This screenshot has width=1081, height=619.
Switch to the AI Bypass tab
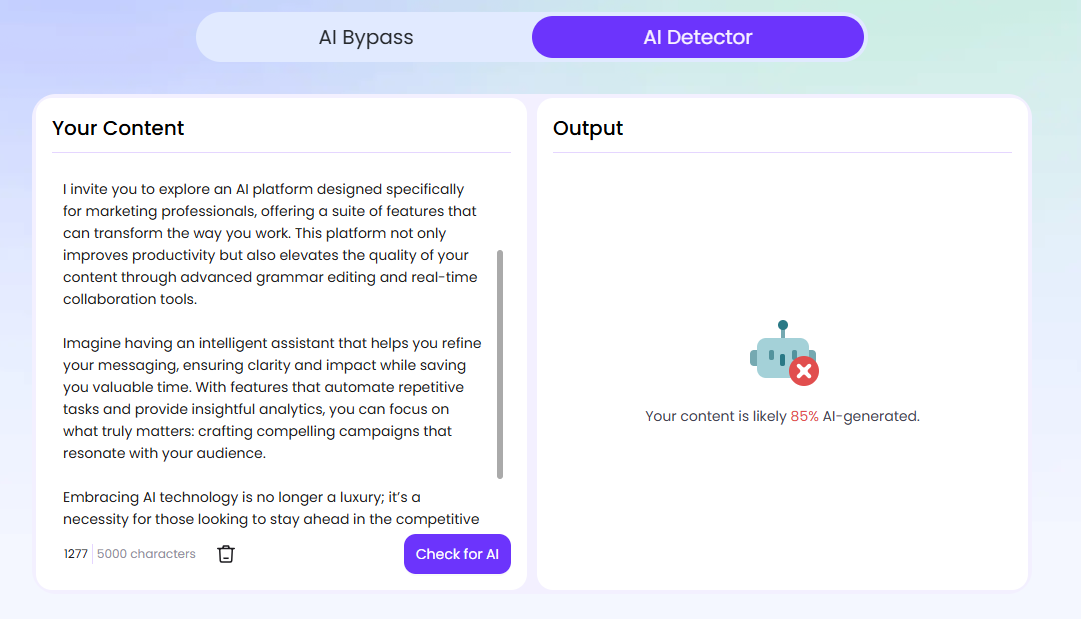coord(365,37)
